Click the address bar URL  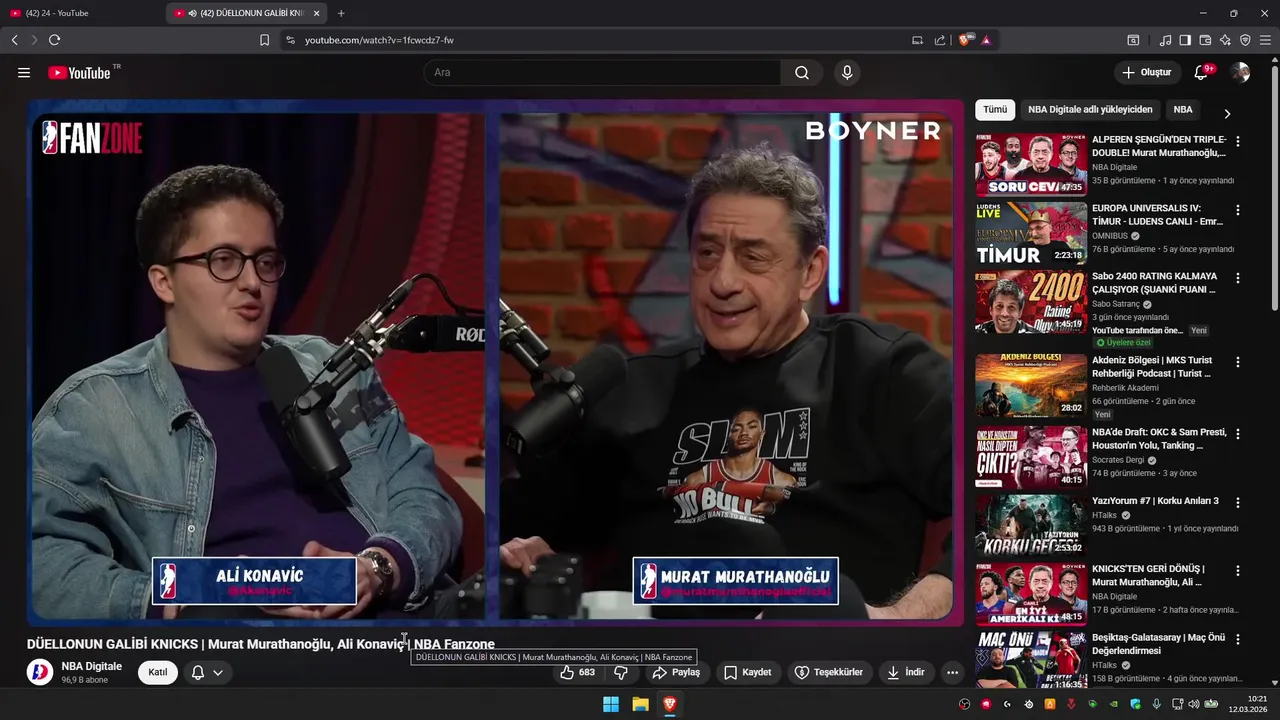pos(379,40)
